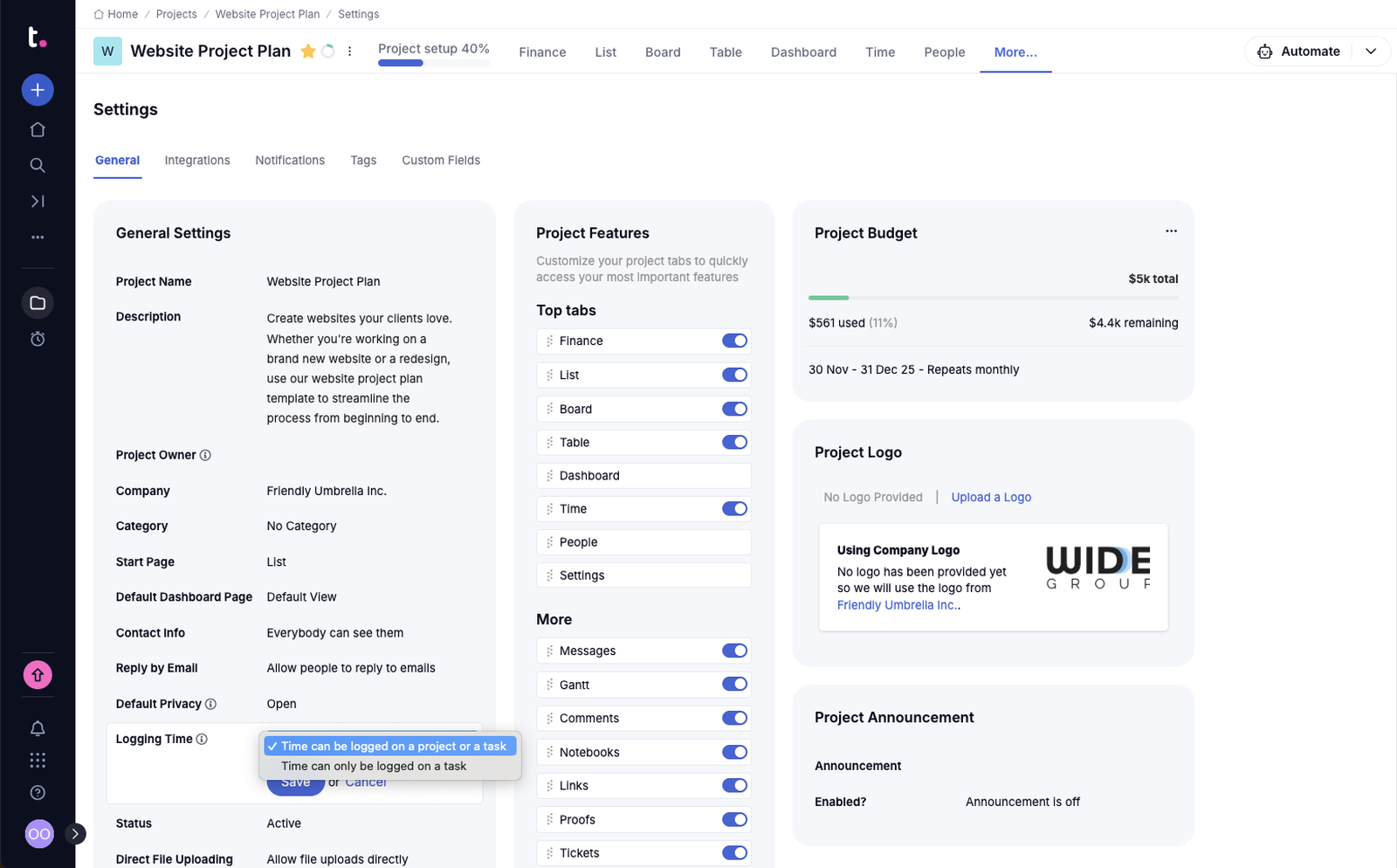Expand the Automate dropdown arrow
Image resolution: width=1397 pixels, height=868 pixels.
(1371, 52)
